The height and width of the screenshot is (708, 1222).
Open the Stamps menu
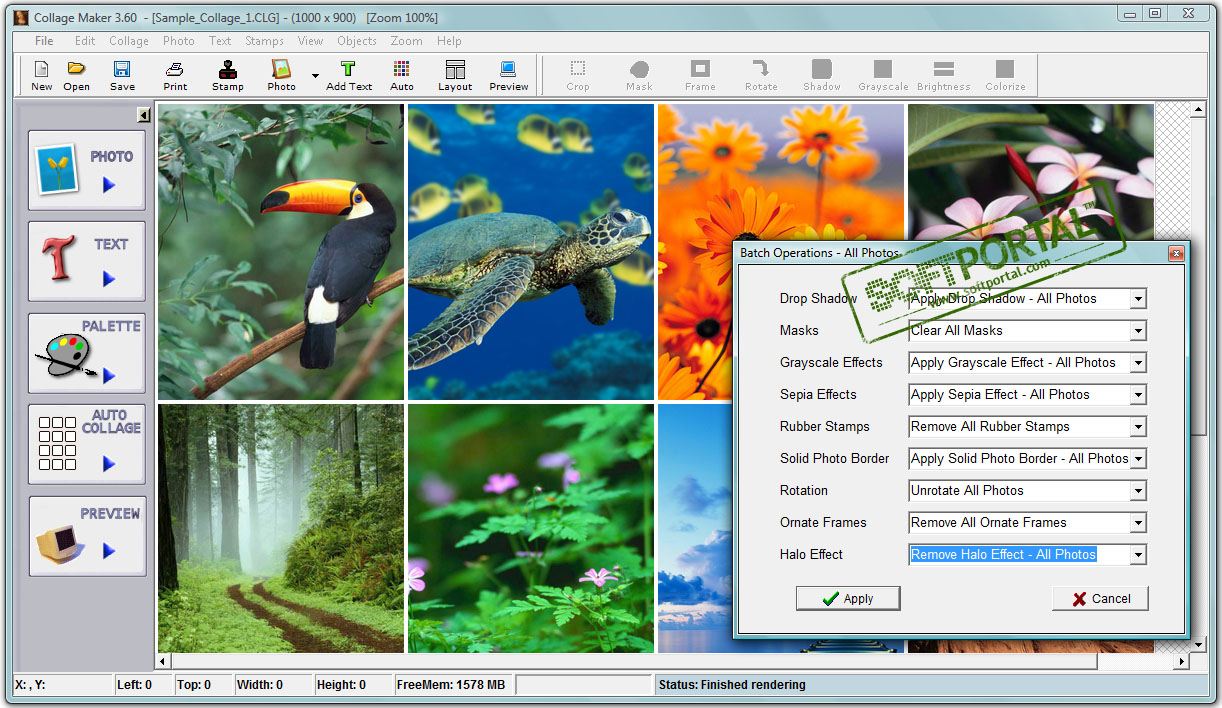pos(264,41)
